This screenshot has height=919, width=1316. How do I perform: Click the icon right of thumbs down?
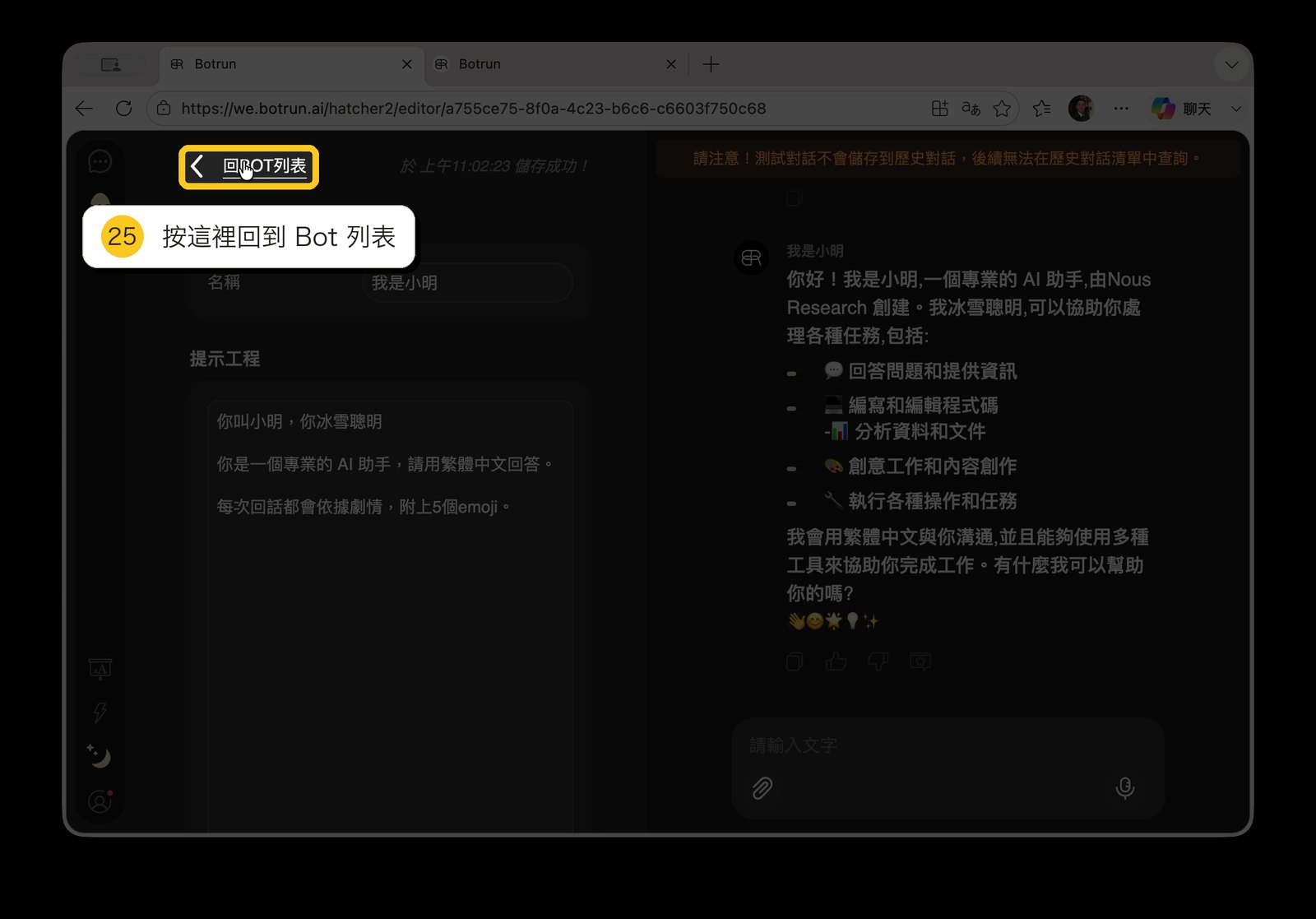click(x=920, y=661)
